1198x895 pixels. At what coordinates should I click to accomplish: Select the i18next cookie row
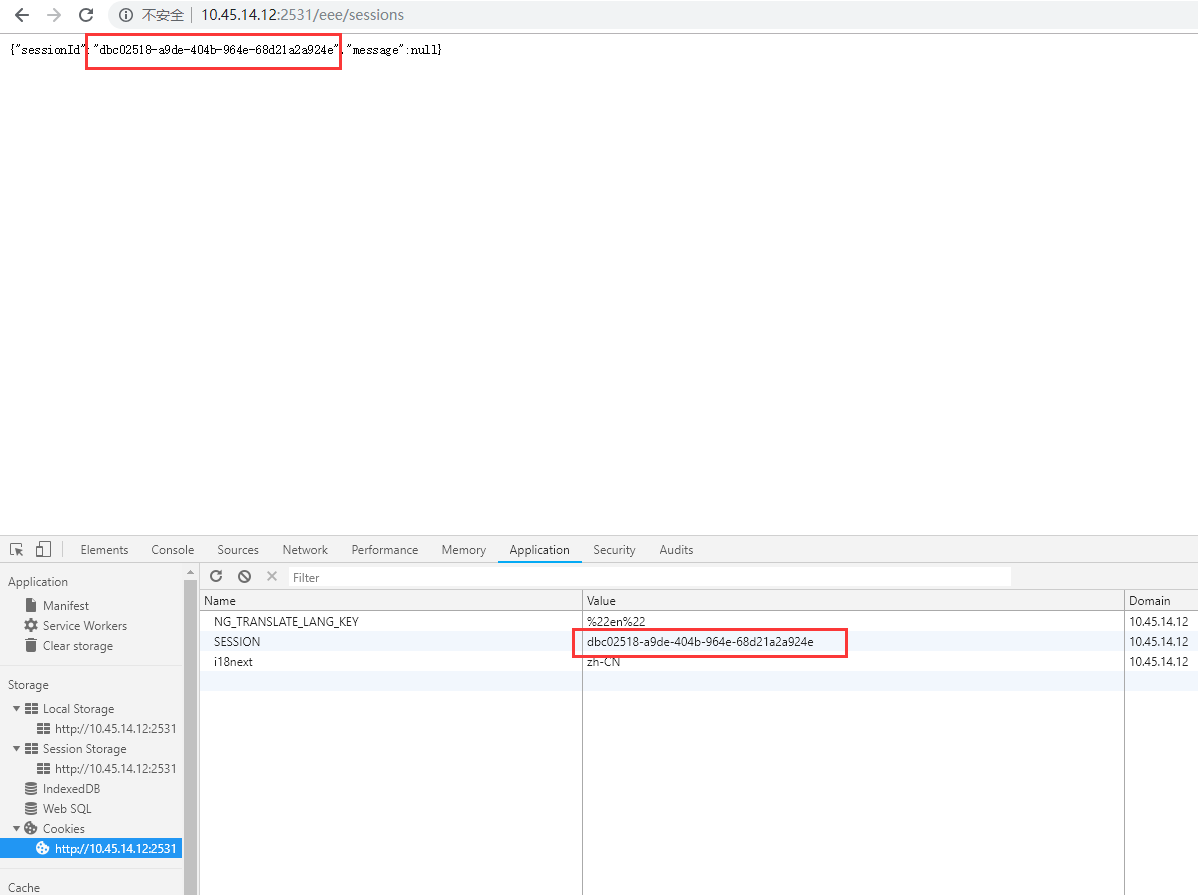coord(698,661)
